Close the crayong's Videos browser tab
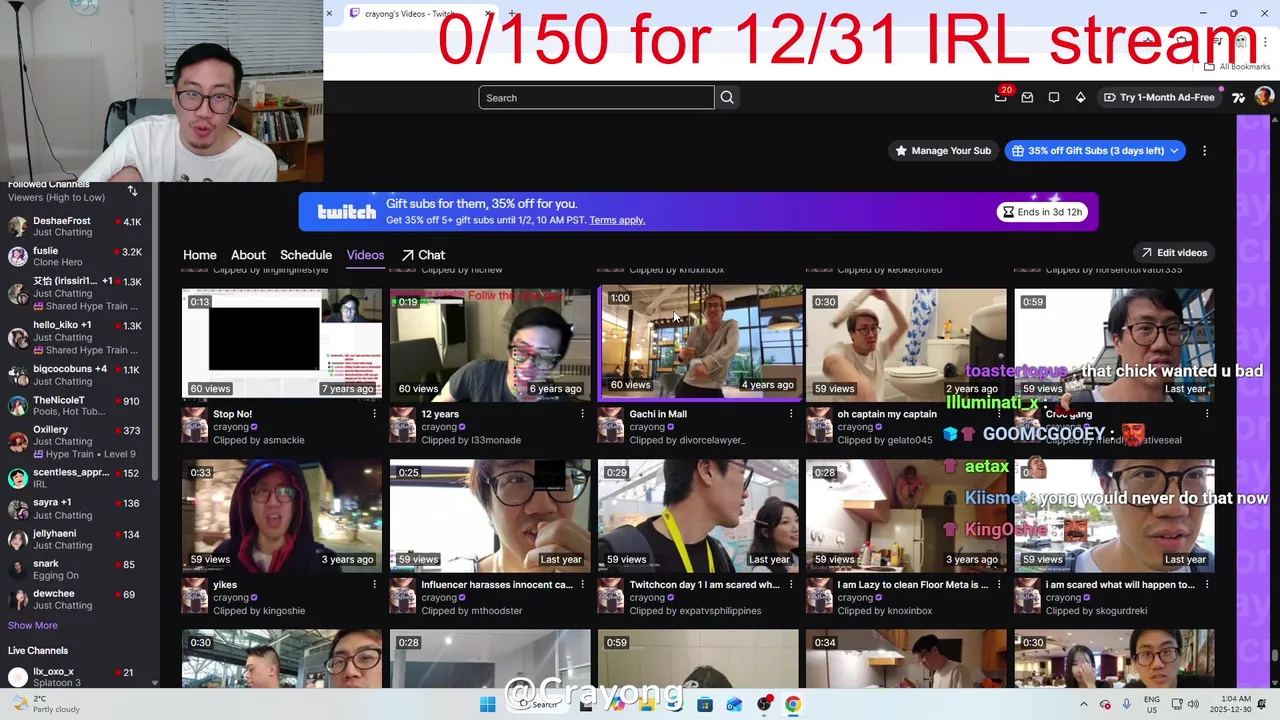The image size is (1280, 720). (488, 14)
